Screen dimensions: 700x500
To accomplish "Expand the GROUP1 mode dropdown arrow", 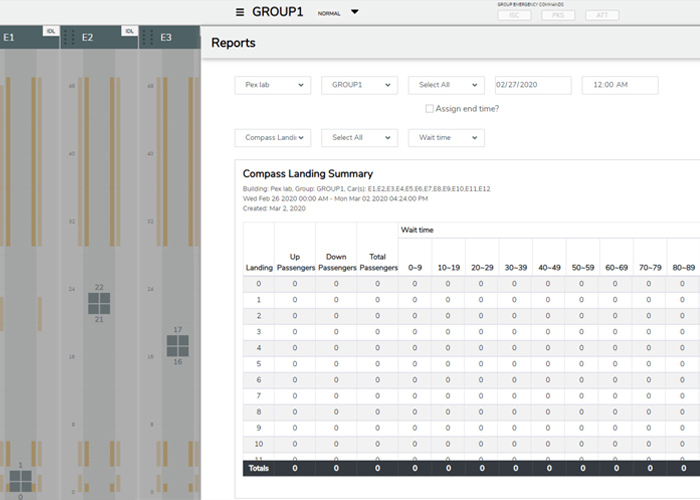I will coord(354,12).
